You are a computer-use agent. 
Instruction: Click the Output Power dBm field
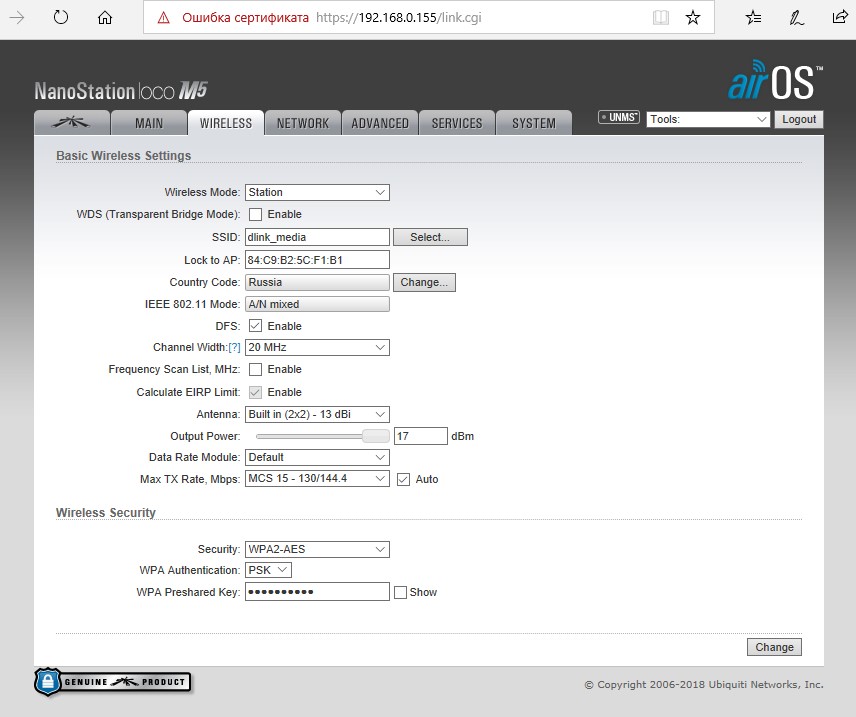pos(421,436)
